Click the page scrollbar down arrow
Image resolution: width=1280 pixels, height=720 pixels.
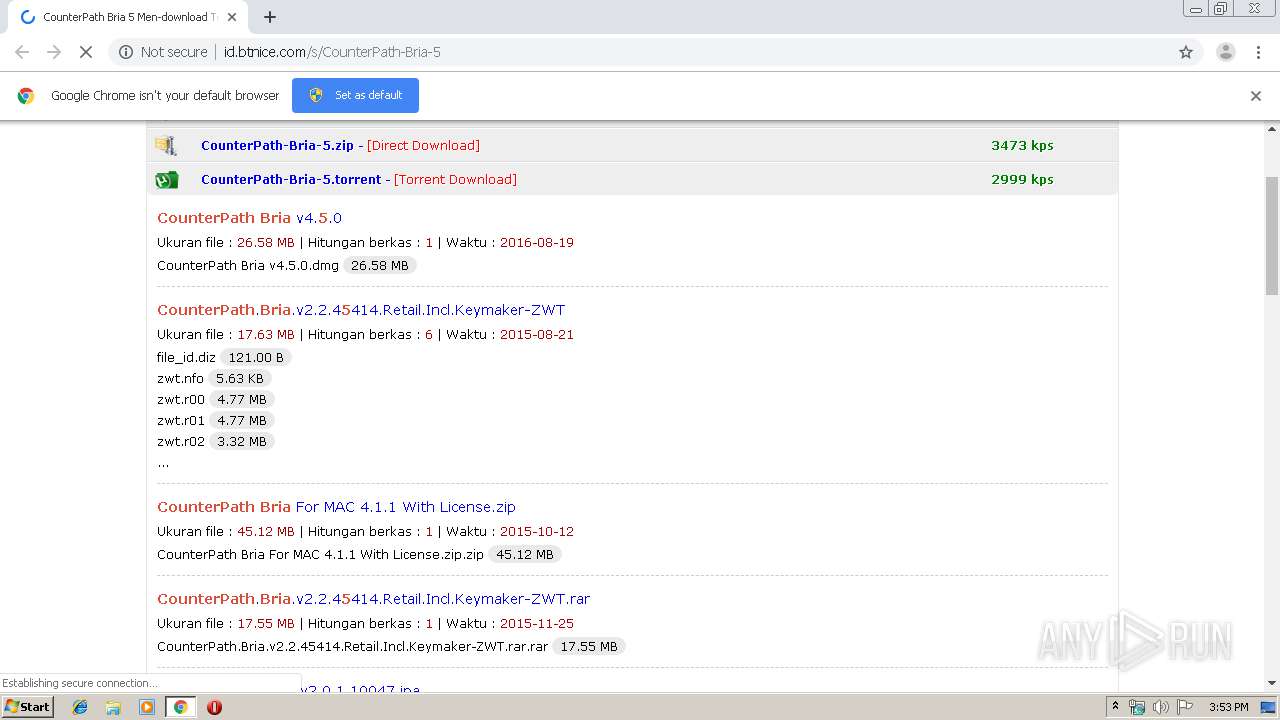(1272, 683)
